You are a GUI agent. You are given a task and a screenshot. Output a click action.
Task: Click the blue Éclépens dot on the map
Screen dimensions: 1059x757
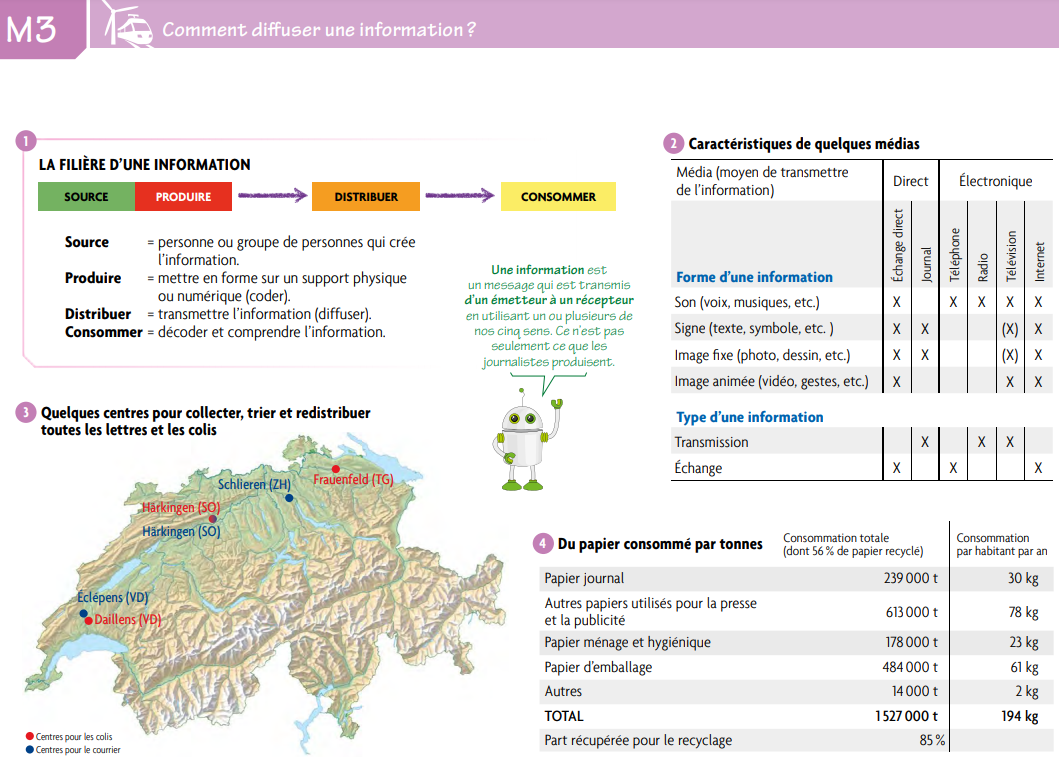pyautogui.click(x=84, y=614)
